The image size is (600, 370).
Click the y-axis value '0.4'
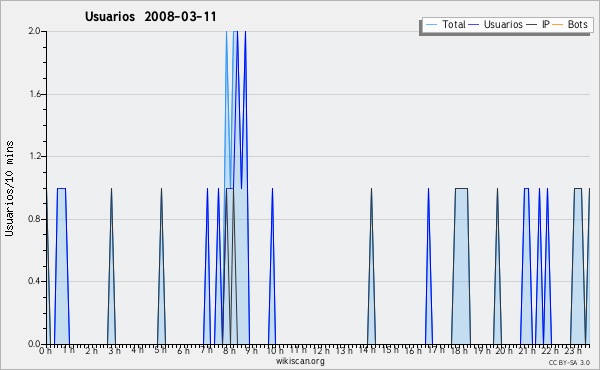point(34,281)
